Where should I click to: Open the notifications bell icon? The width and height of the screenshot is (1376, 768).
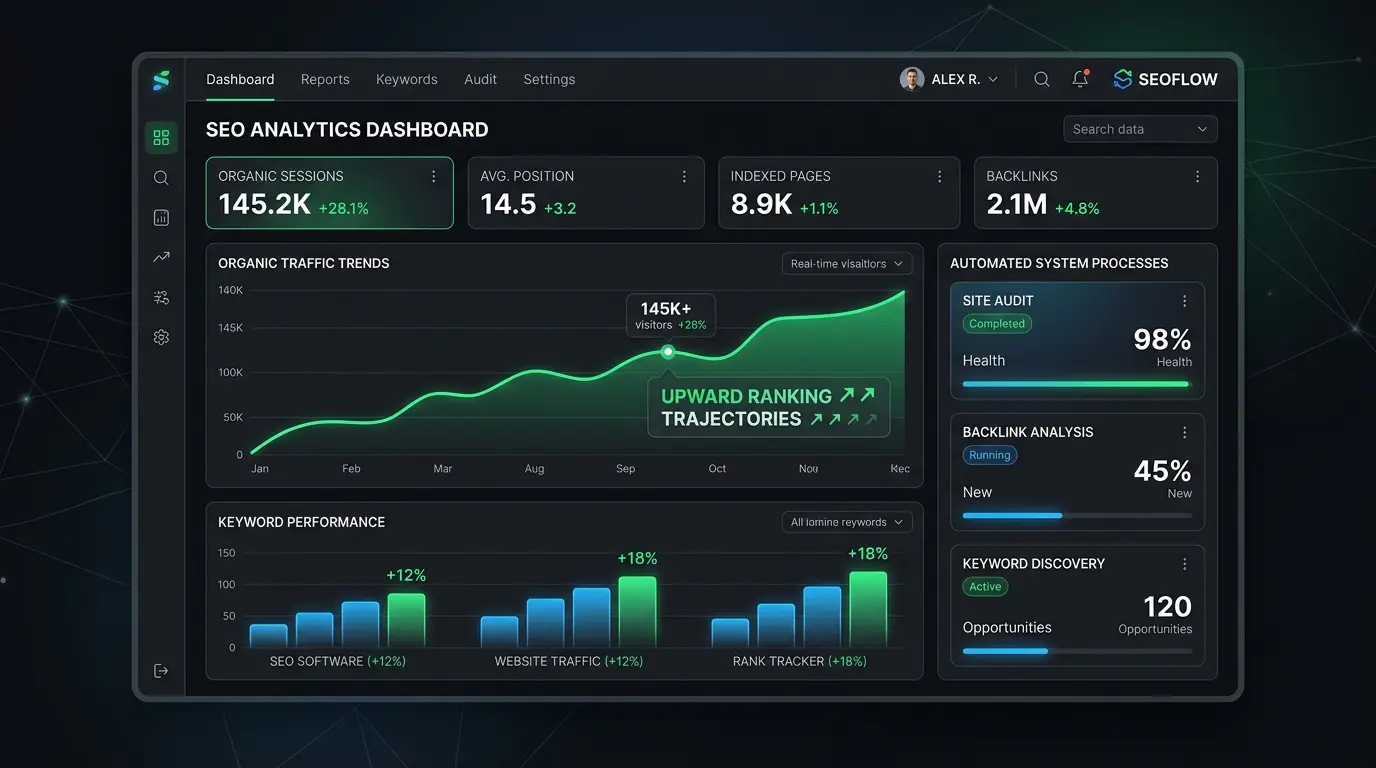(x=1080, y=79)
